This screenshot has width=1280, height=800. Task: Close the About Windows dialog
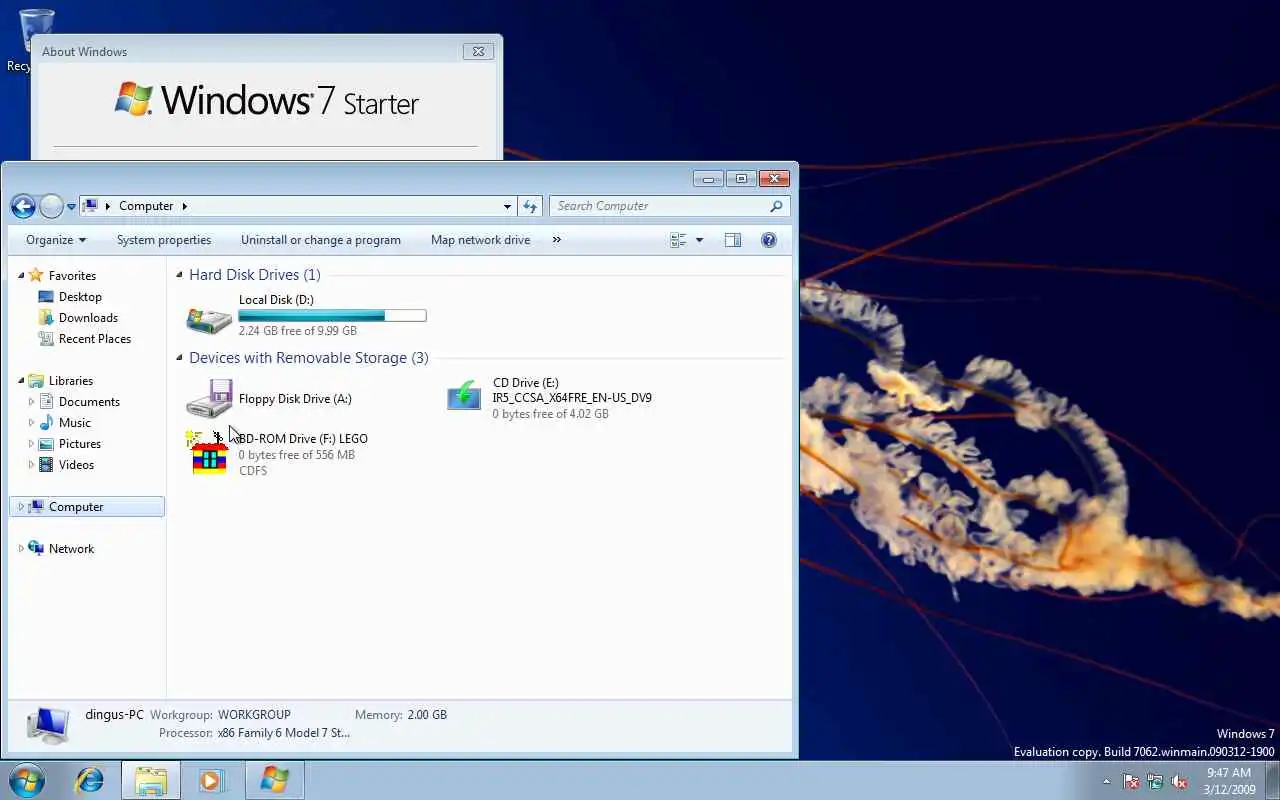point(478,52)
